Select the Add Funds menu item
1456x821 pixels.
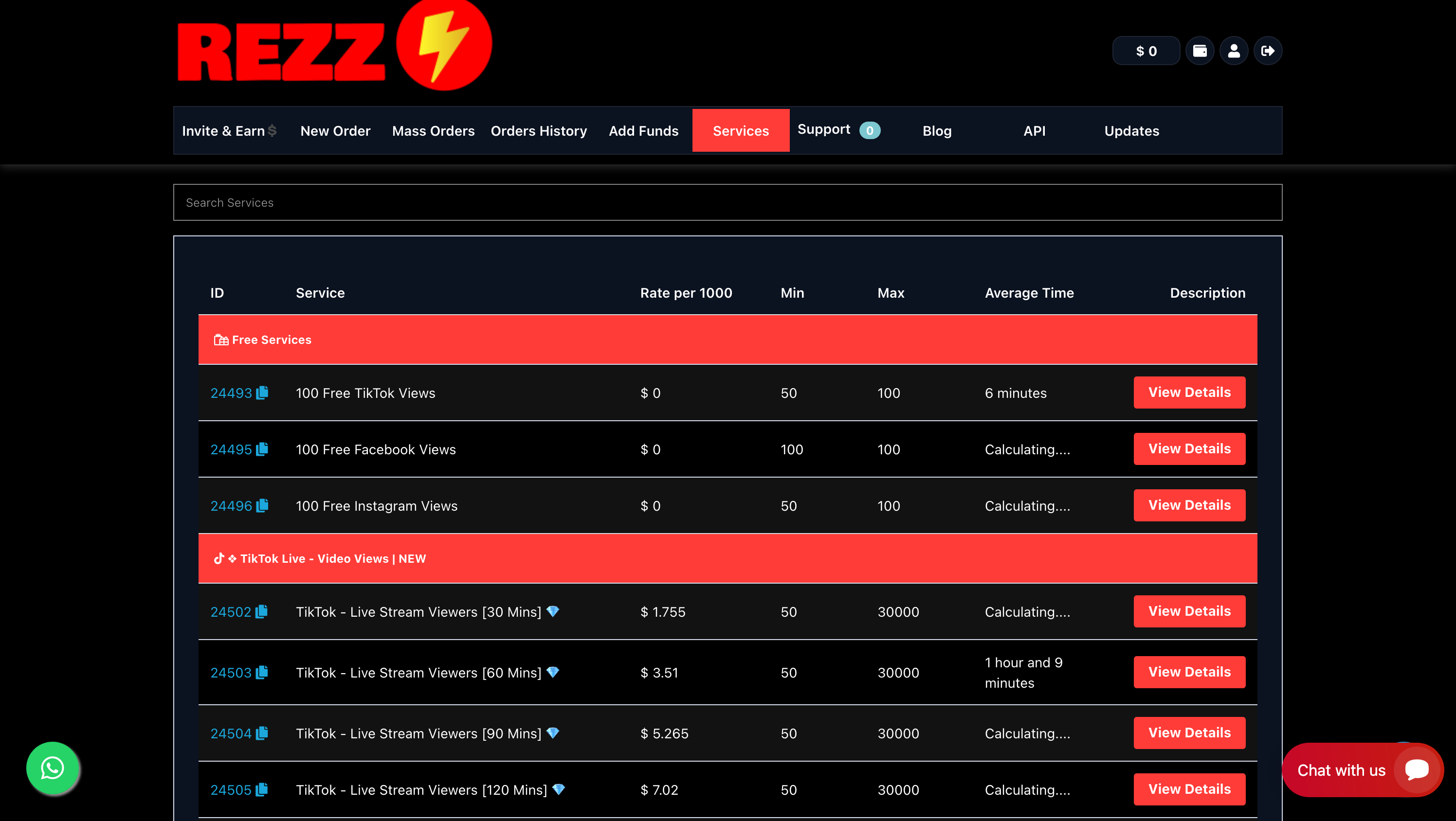pyautogui.click(x=643, y=130)
